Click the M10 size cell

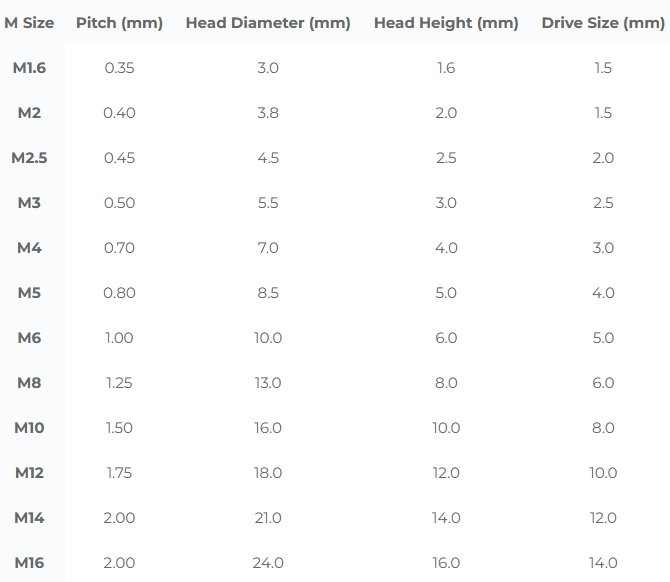(x=29, y=428)
